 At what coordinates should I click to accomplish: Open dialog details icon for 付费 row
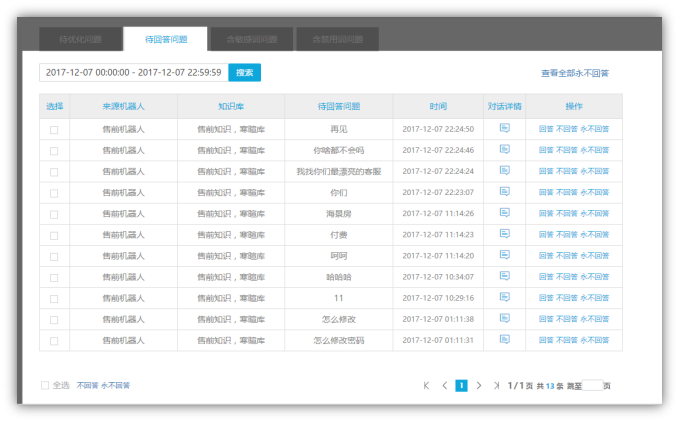(504, 234)
